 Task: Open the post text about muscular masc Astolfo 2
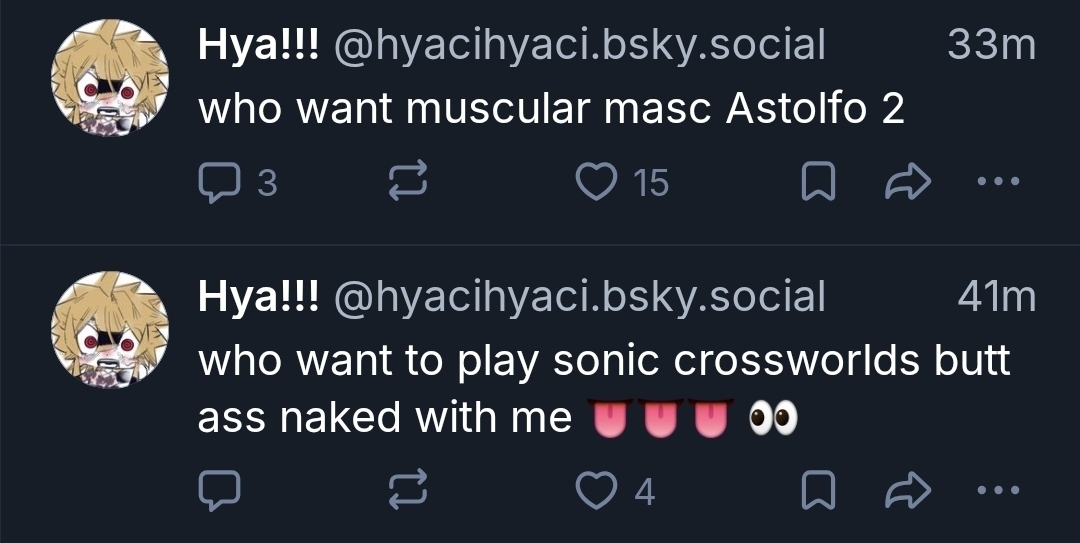coord(551,108)
